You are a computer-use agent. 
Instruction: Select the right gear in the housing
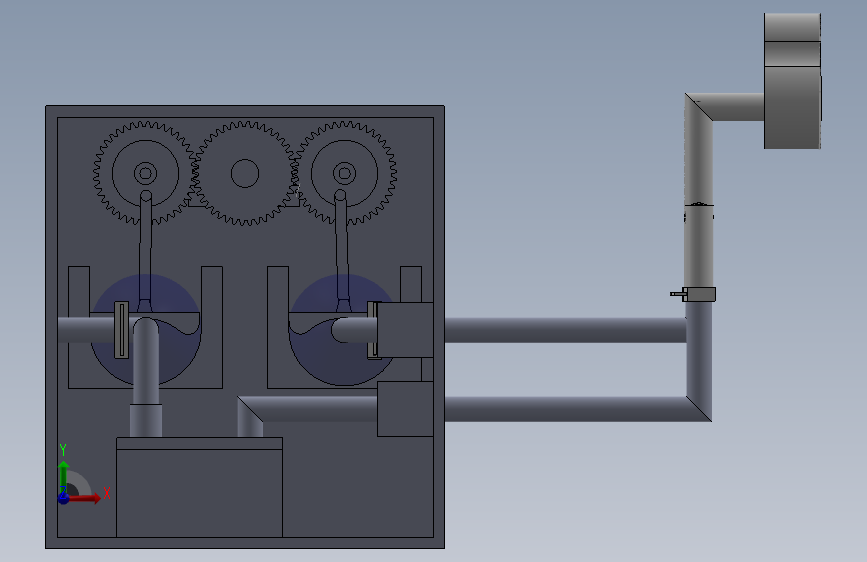click(344, 173)
